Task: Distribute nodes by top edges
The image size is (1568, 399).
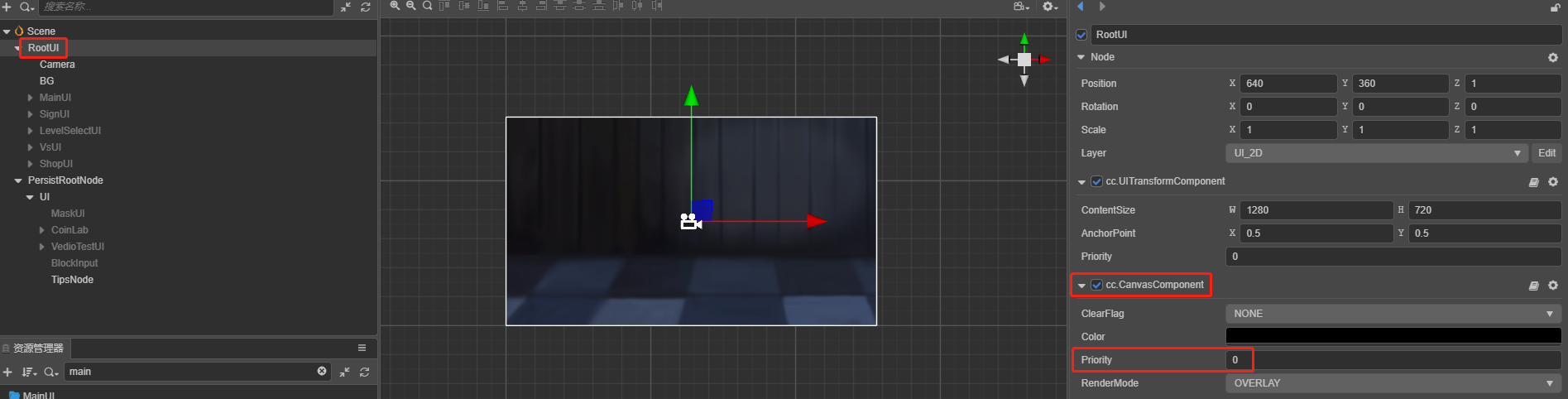Action: point(560,5)
